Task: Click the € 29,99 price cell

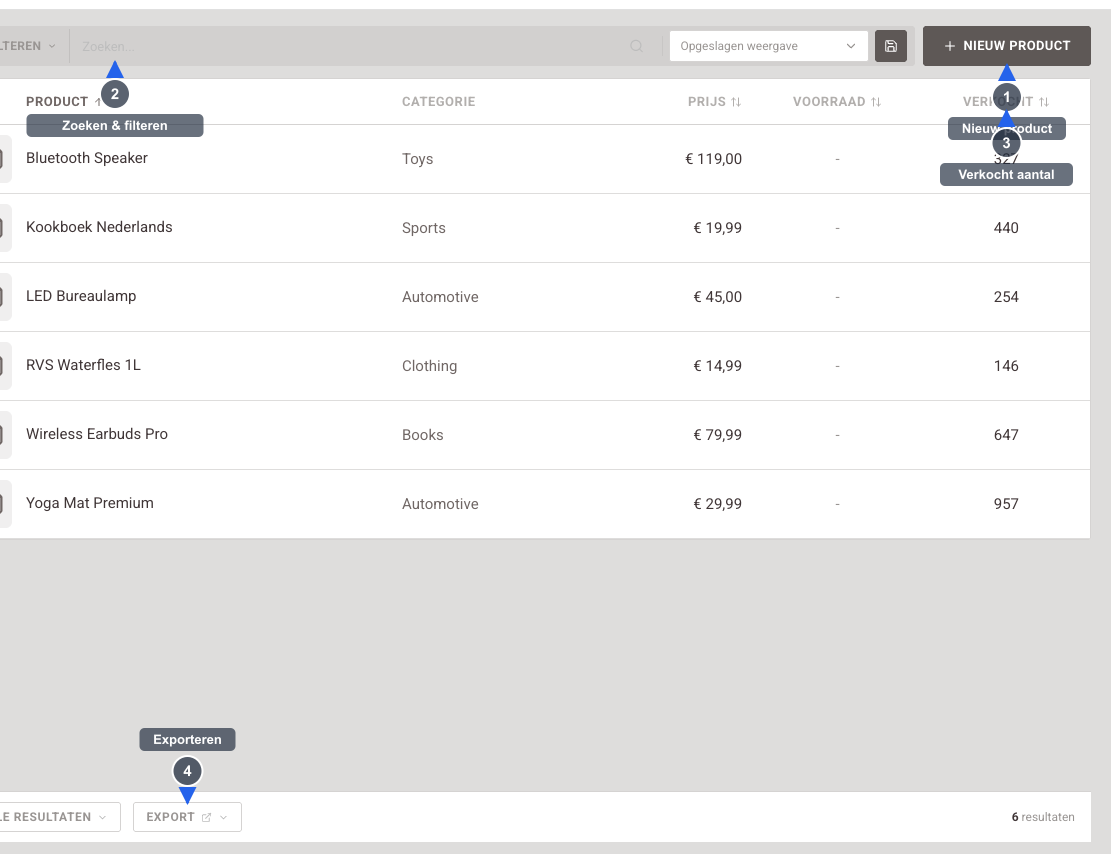Action: (x=718, y=504)
